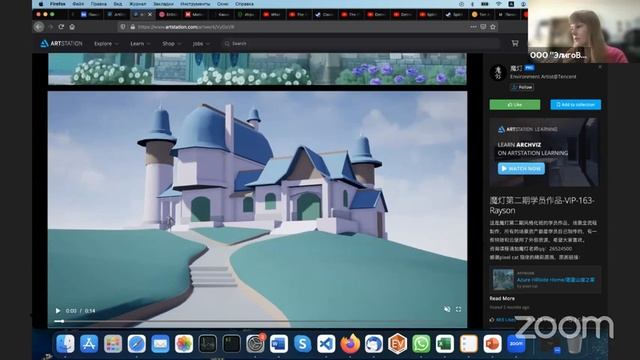Screen dimensions: 640x360
Task: Click the artwork title ending in Rayson
Action: click(542, 205)
